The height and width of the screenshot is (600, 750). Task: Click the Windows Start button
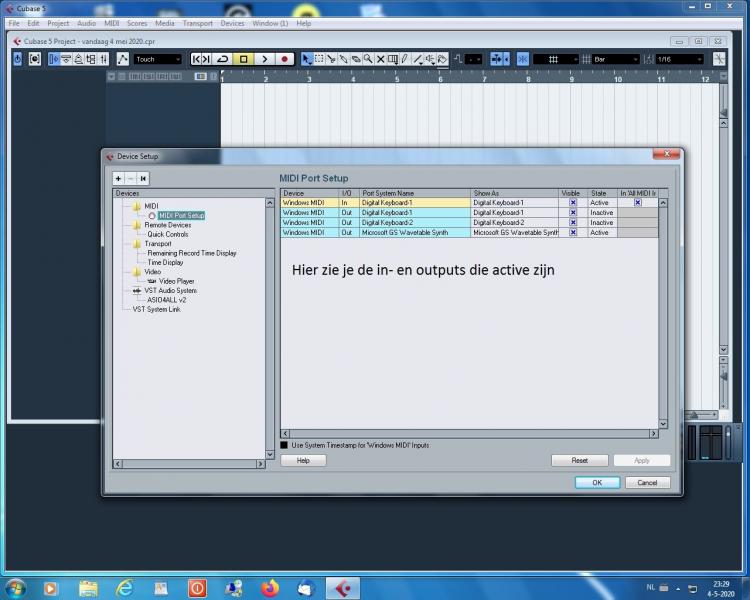[15, 588]
